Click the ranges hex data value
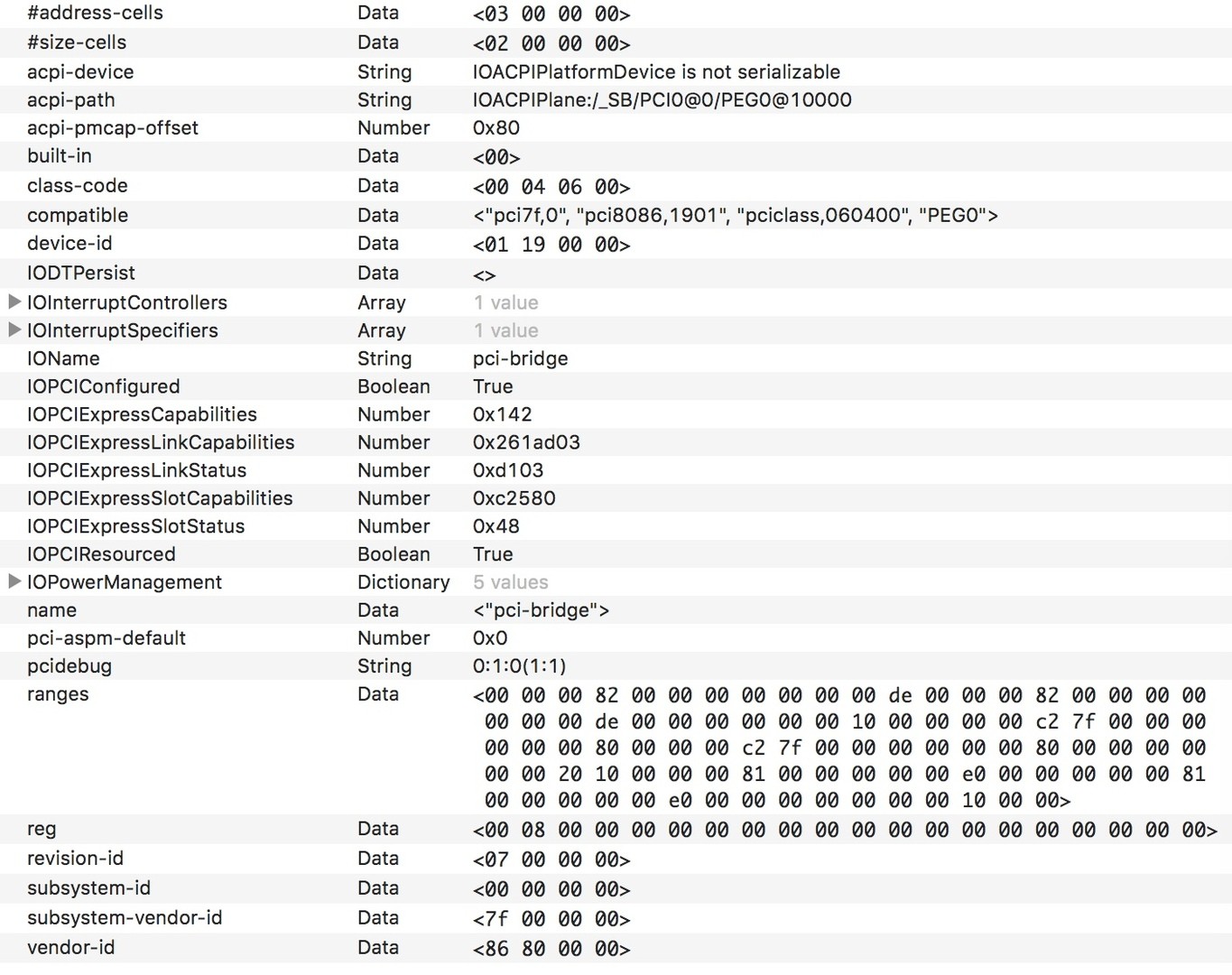 pos(839,747)
